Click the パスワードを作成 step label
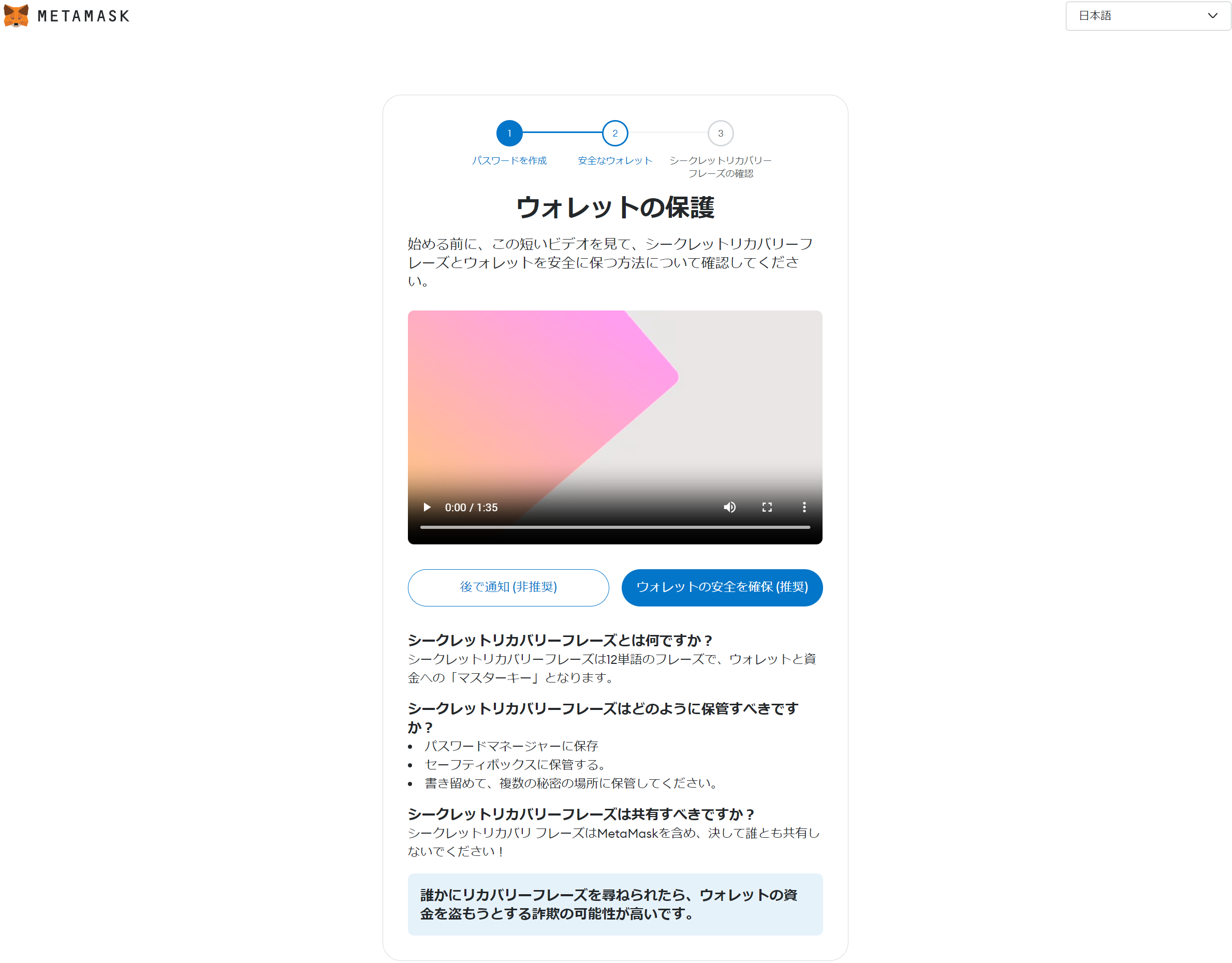The image size is (1232, 963). [x=509, y=161]
